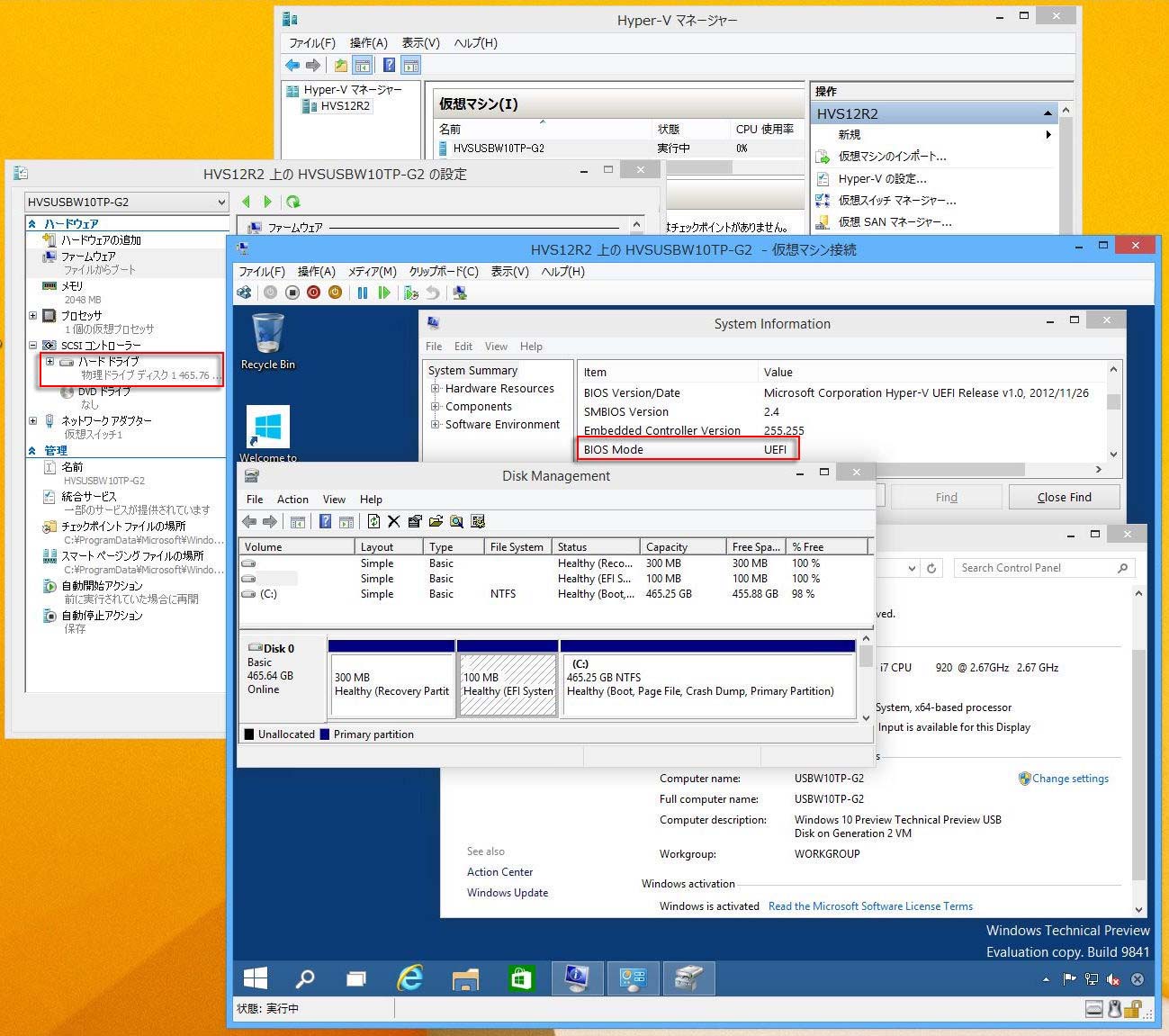
Task: Select the 100 MB EFI System partition block
Action: pos(508,684)
